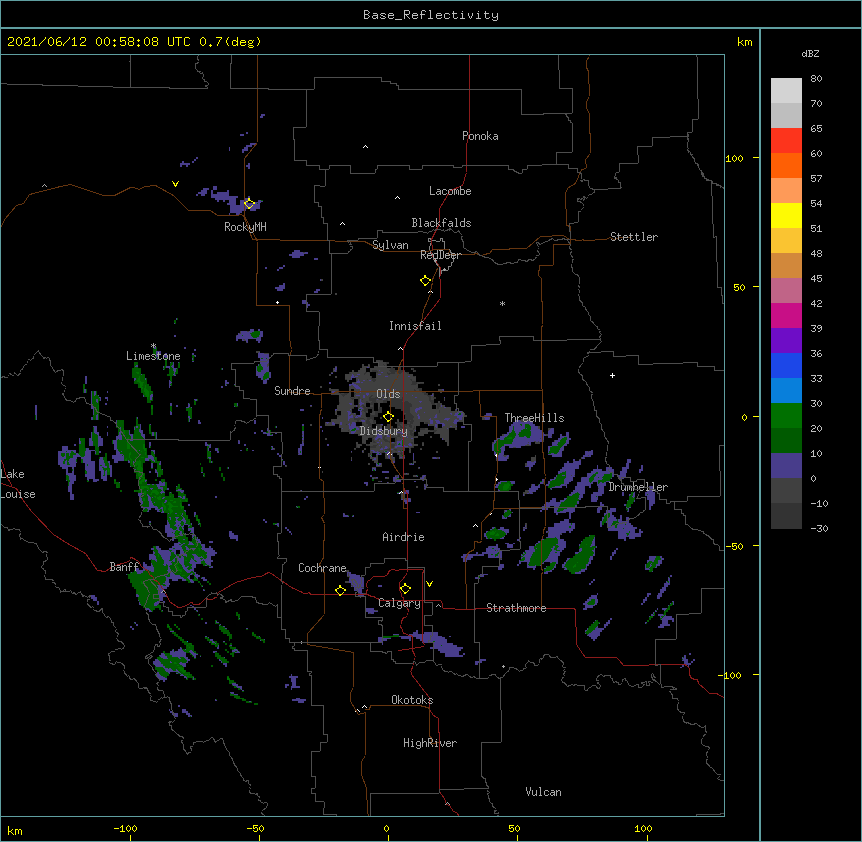This screenshot has width=862, height=842.
Task: Click the white asterisk east of Innisfail
Action: 502,303
